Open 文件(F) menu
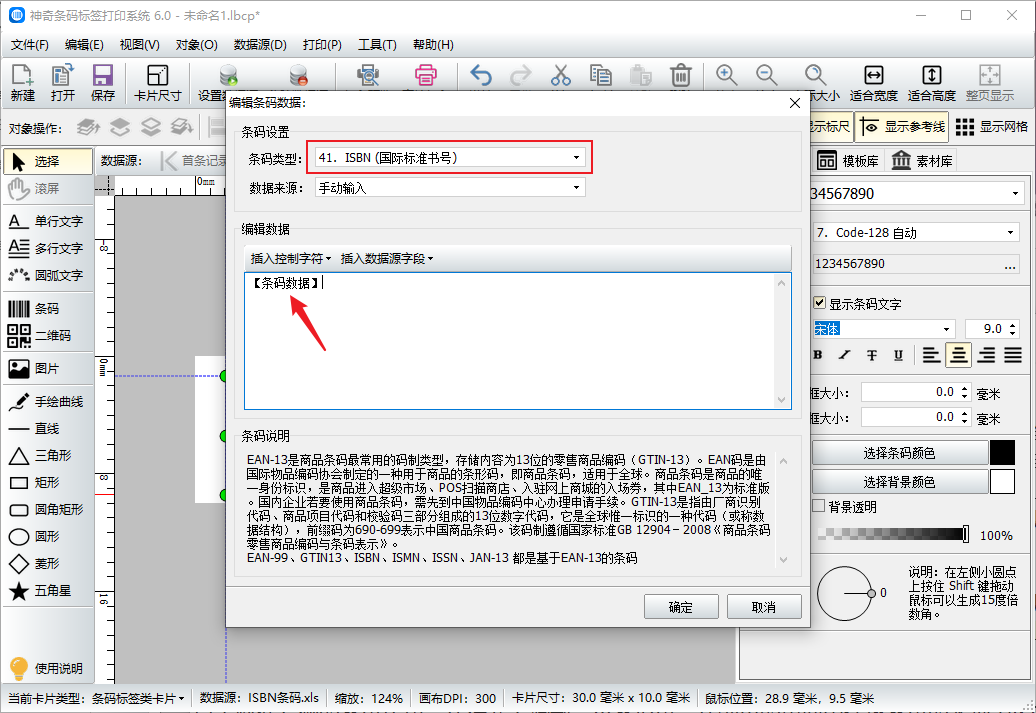Screen dimensions: 1036x713 pyautogui.click(x=30, y=45)
